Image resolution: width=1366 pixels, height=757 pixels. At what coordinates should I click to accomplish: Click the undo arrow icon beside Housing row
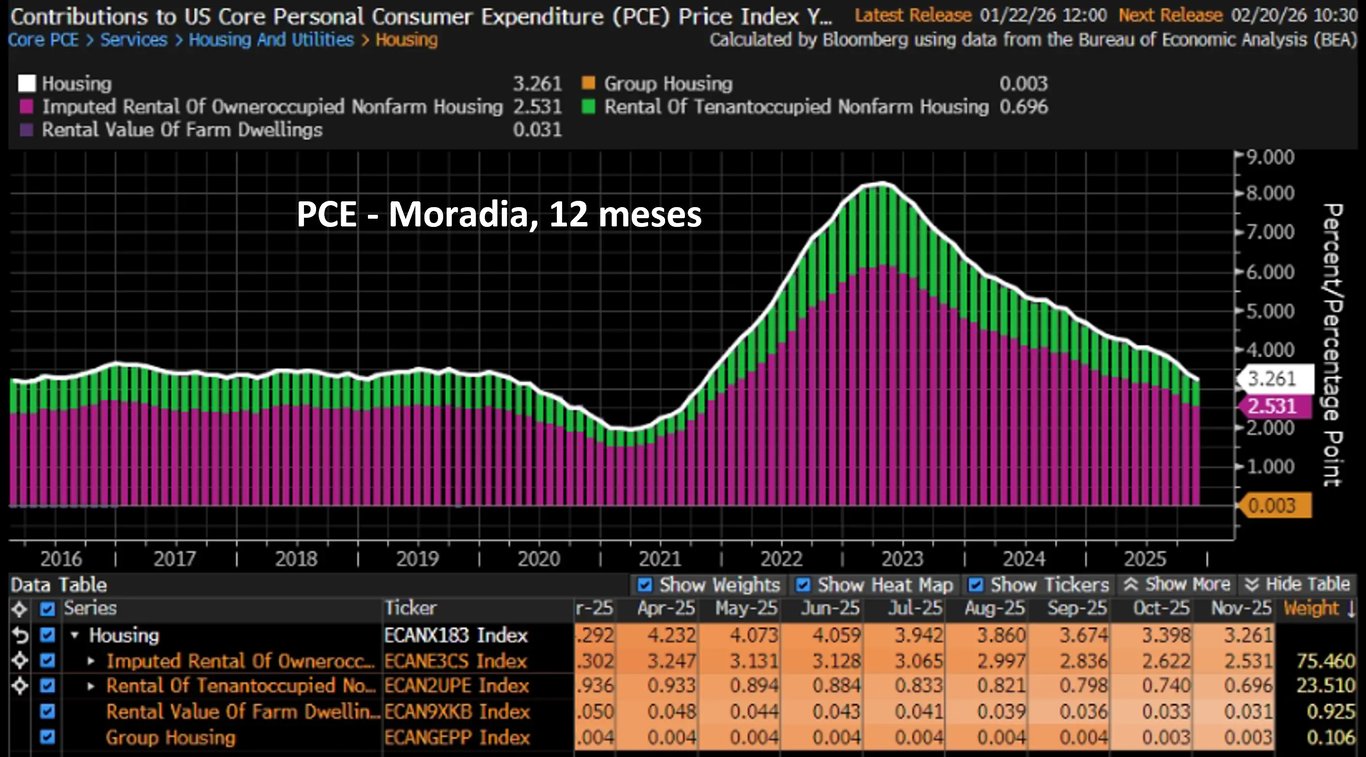(18, 635)
